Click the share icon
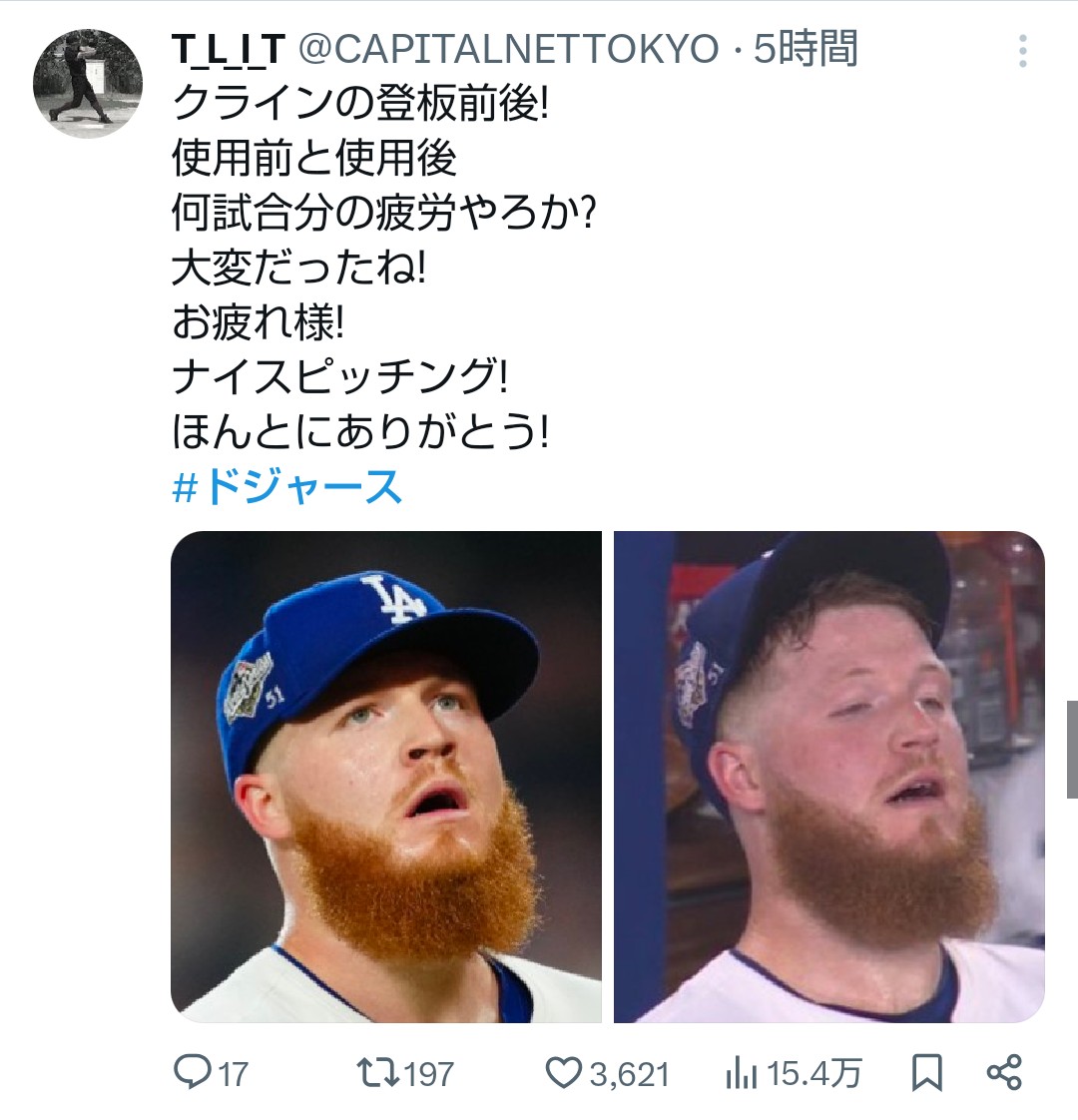 coord(1004,1072)
